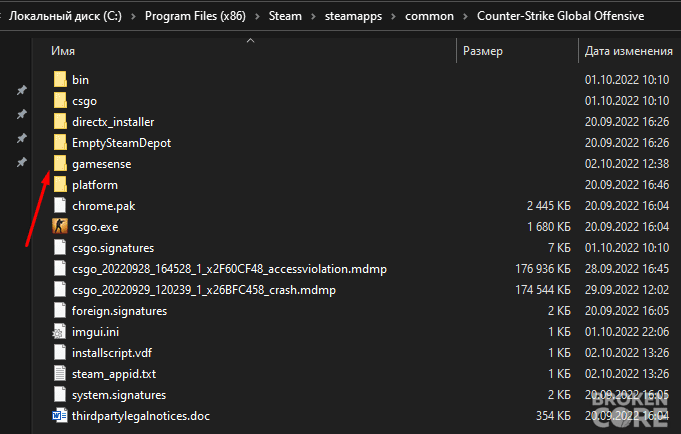
Task: Select the system.signatures file icon
Action: point(60,394)
